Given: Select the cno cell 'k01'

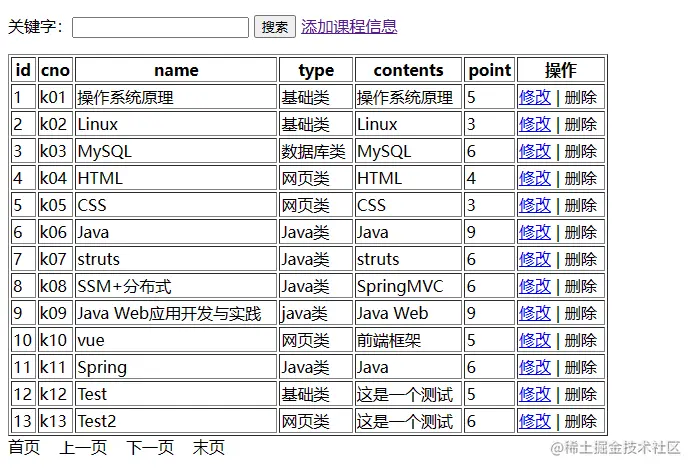Looking at the screenshot, I should [55, 97].
